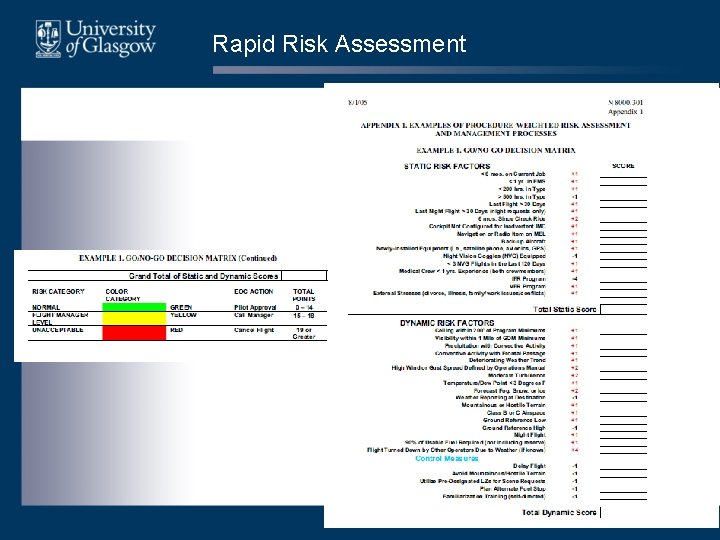Click the 'Familiarization Training' control measure row
Viewport: 720px width, 540px height.
point(494,496)
